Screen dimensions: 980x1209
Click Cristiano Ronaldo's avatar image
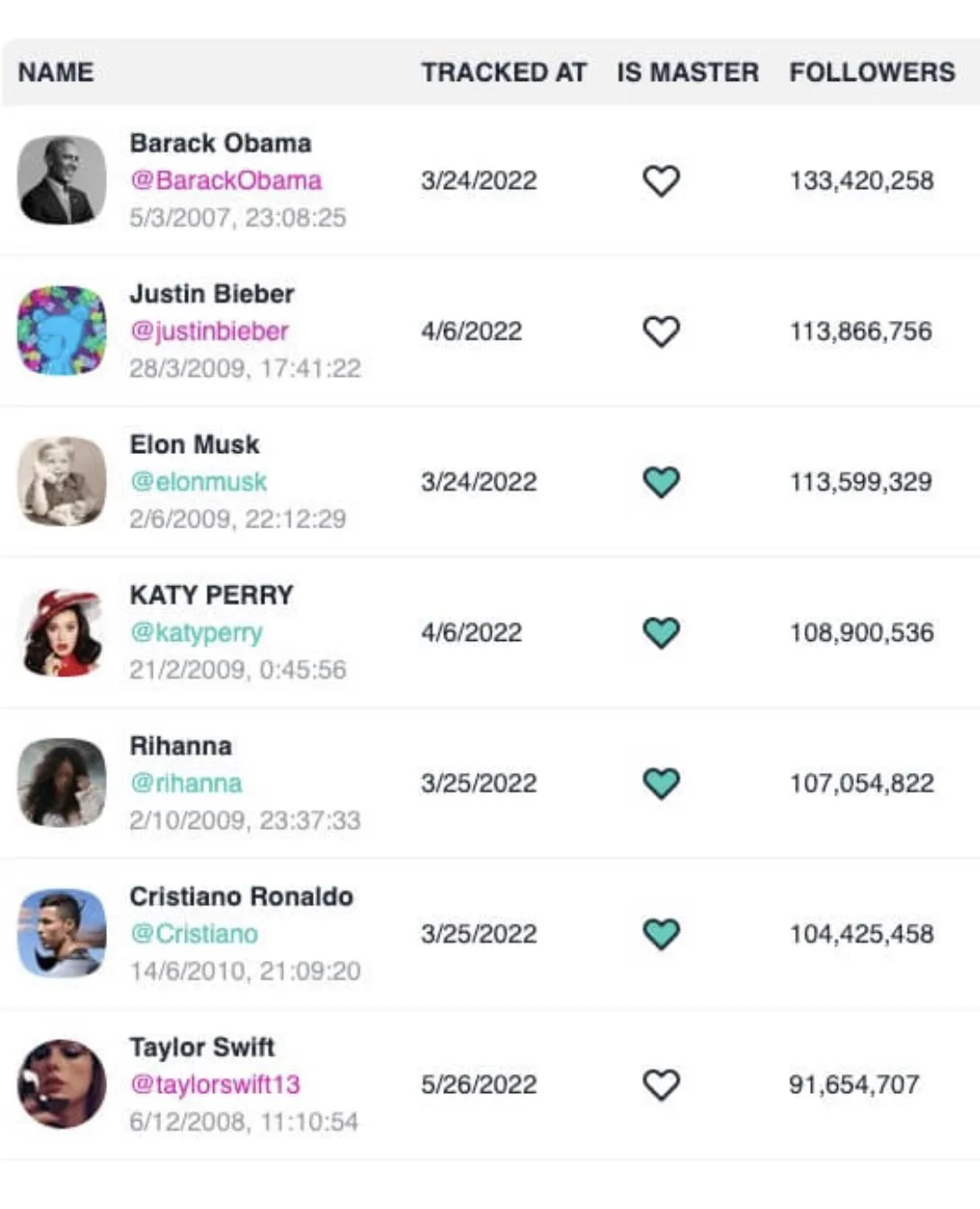click(x=62, y=933)
